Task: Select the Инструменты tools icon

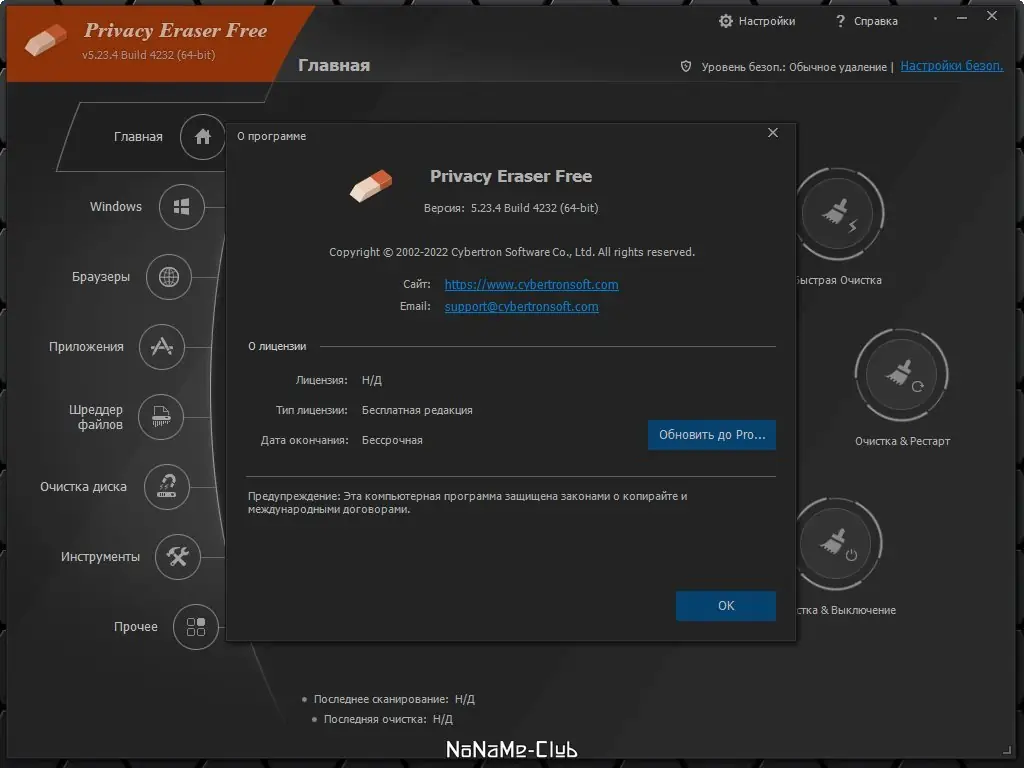Action: (178, 557)
